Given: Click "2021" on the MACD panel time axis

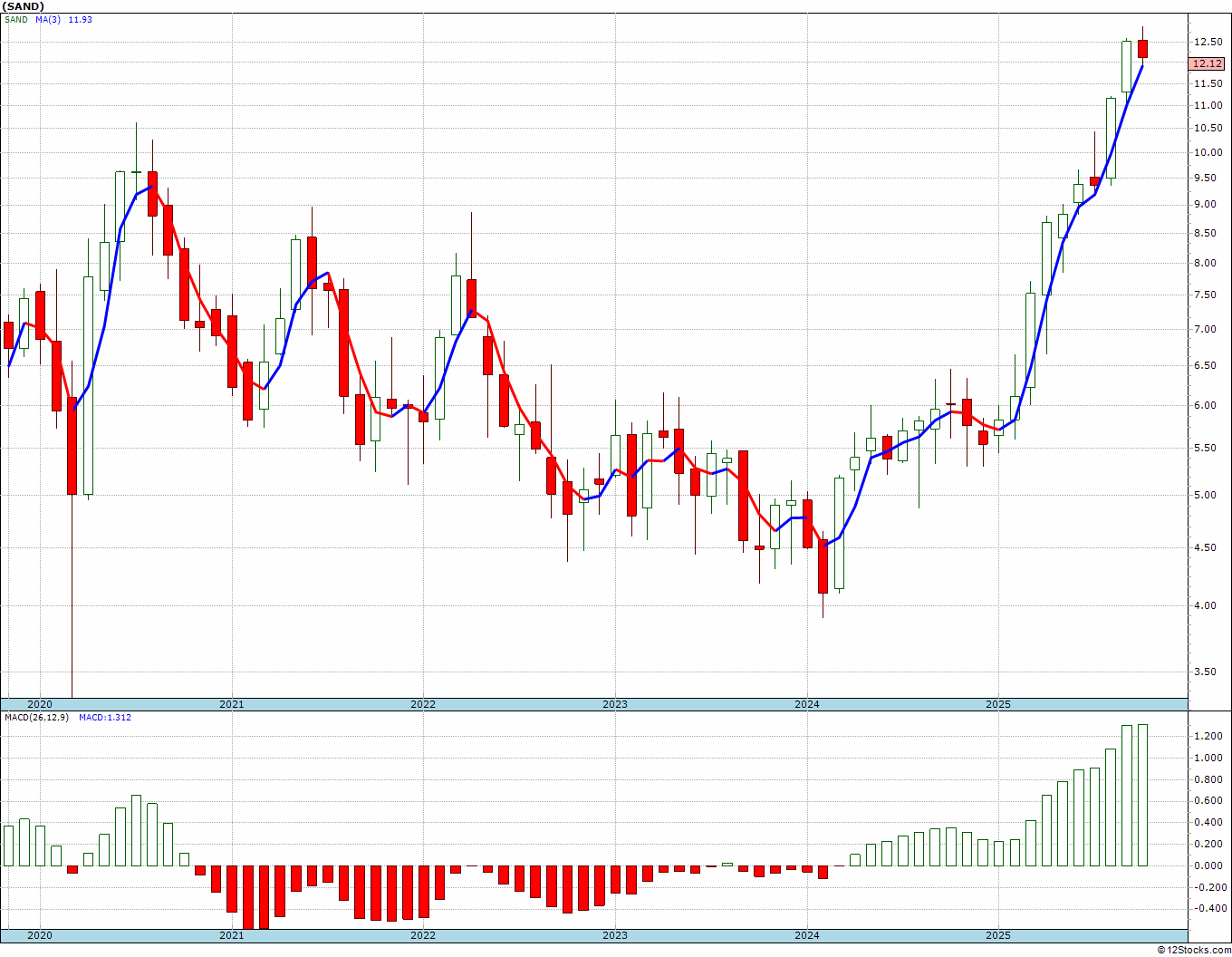Looking at the screenshot, I should pyautogui.click(x=231, y=935).
